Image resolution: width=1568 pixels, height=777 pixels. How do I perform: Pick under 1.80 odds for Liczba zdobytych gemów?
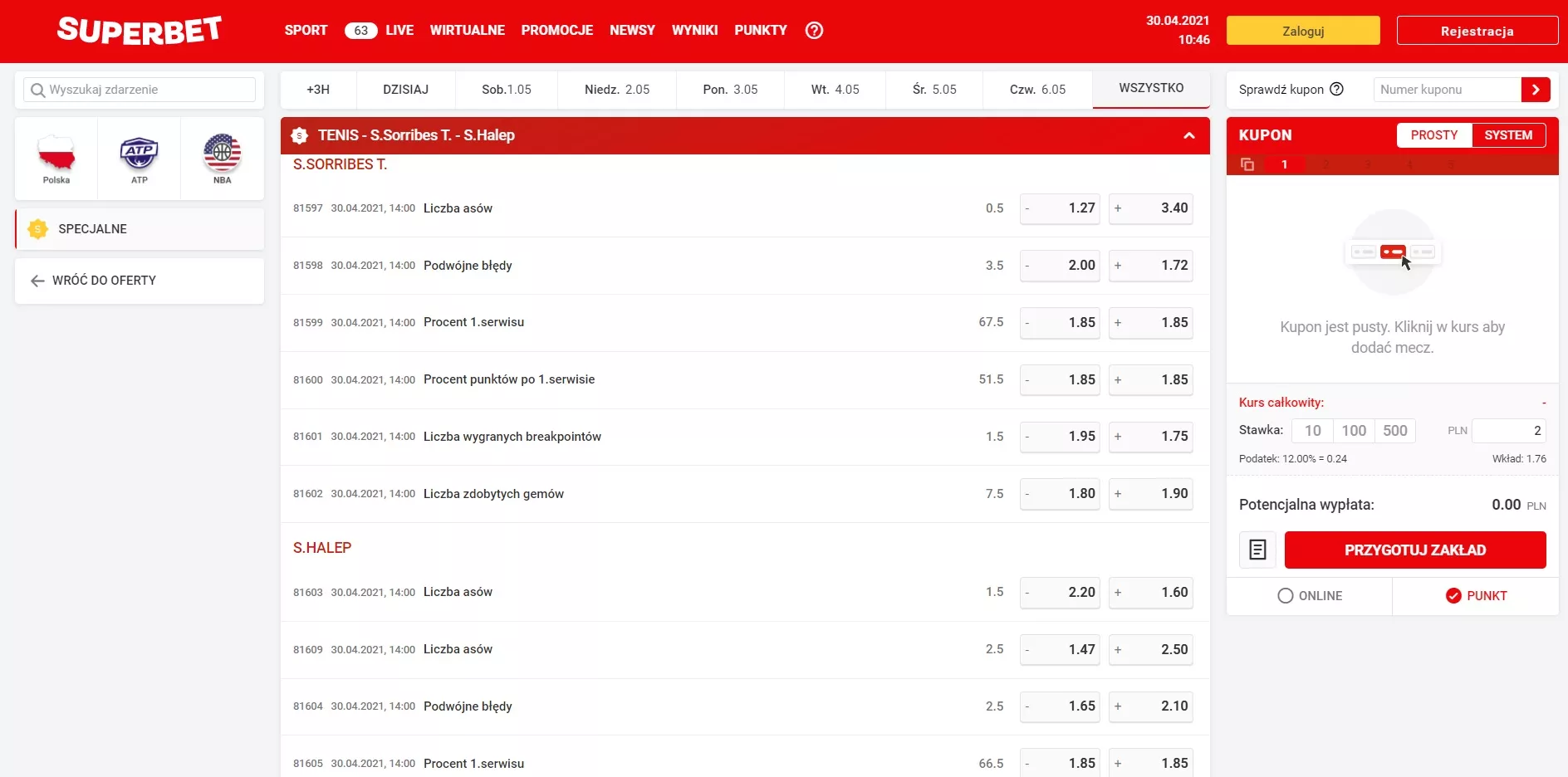(1060, 494)
